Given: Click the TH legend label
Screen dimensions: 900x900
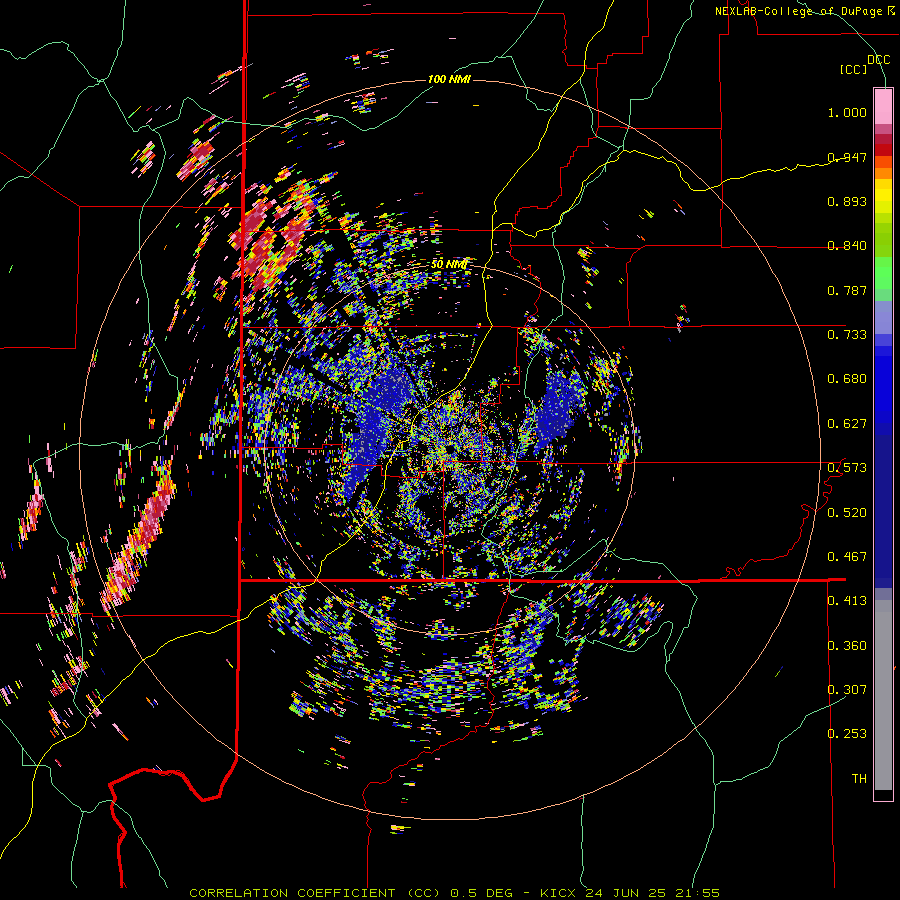Looking at the screenshot, I should pos(859,779).
